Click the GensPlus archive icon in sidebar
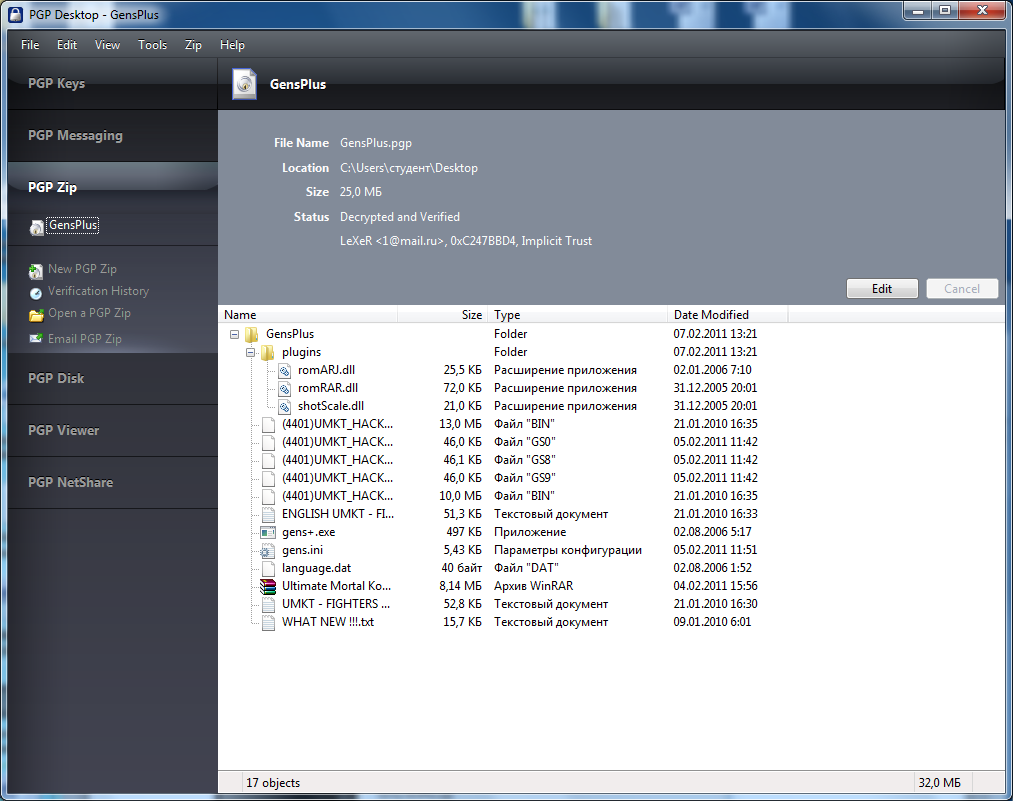Screen dimensions: 1013x801 pos(37,227)
